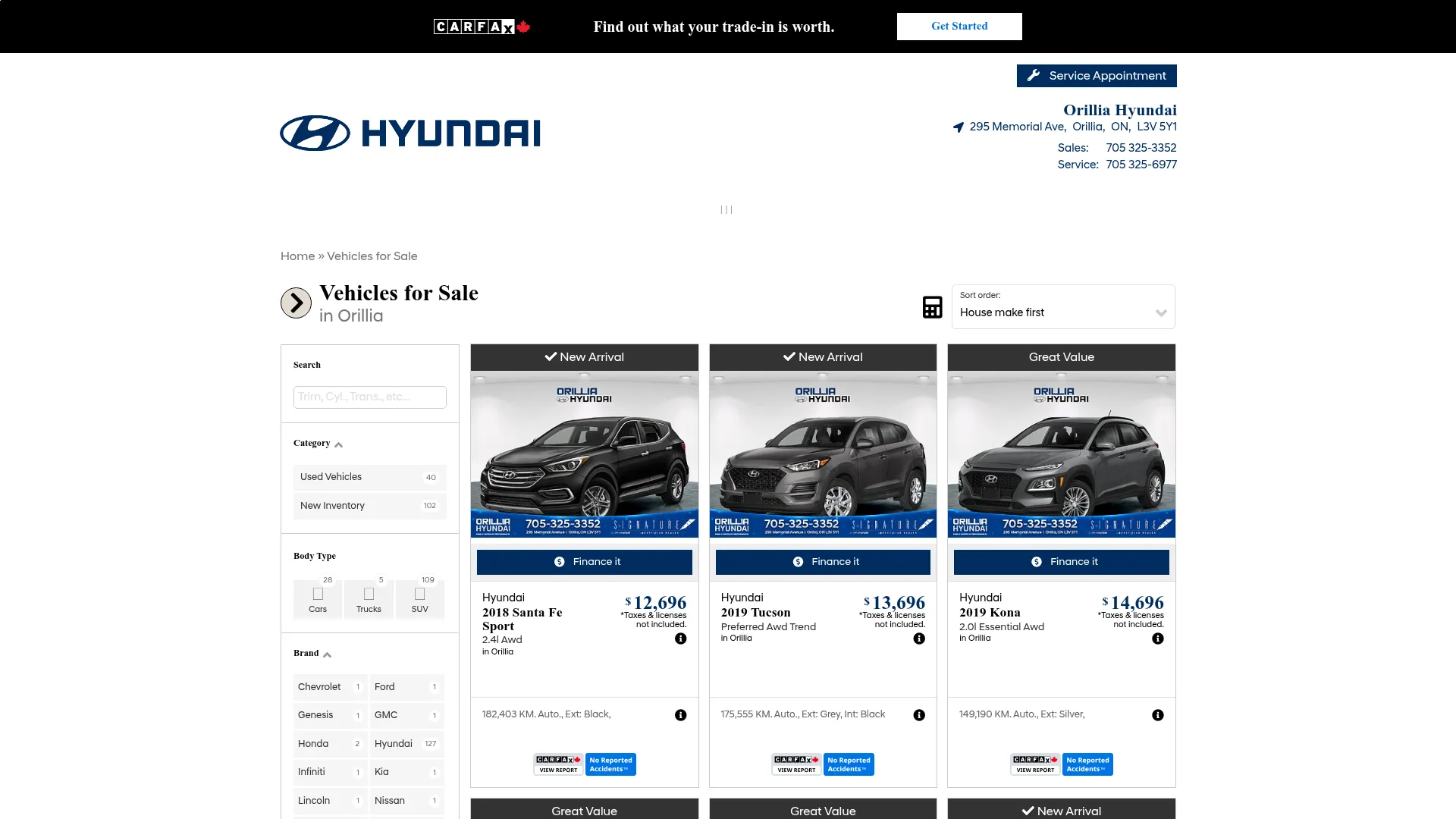Open 2019 Kona title link
Screen dimensions: 1456x819
tap(990, 613)
